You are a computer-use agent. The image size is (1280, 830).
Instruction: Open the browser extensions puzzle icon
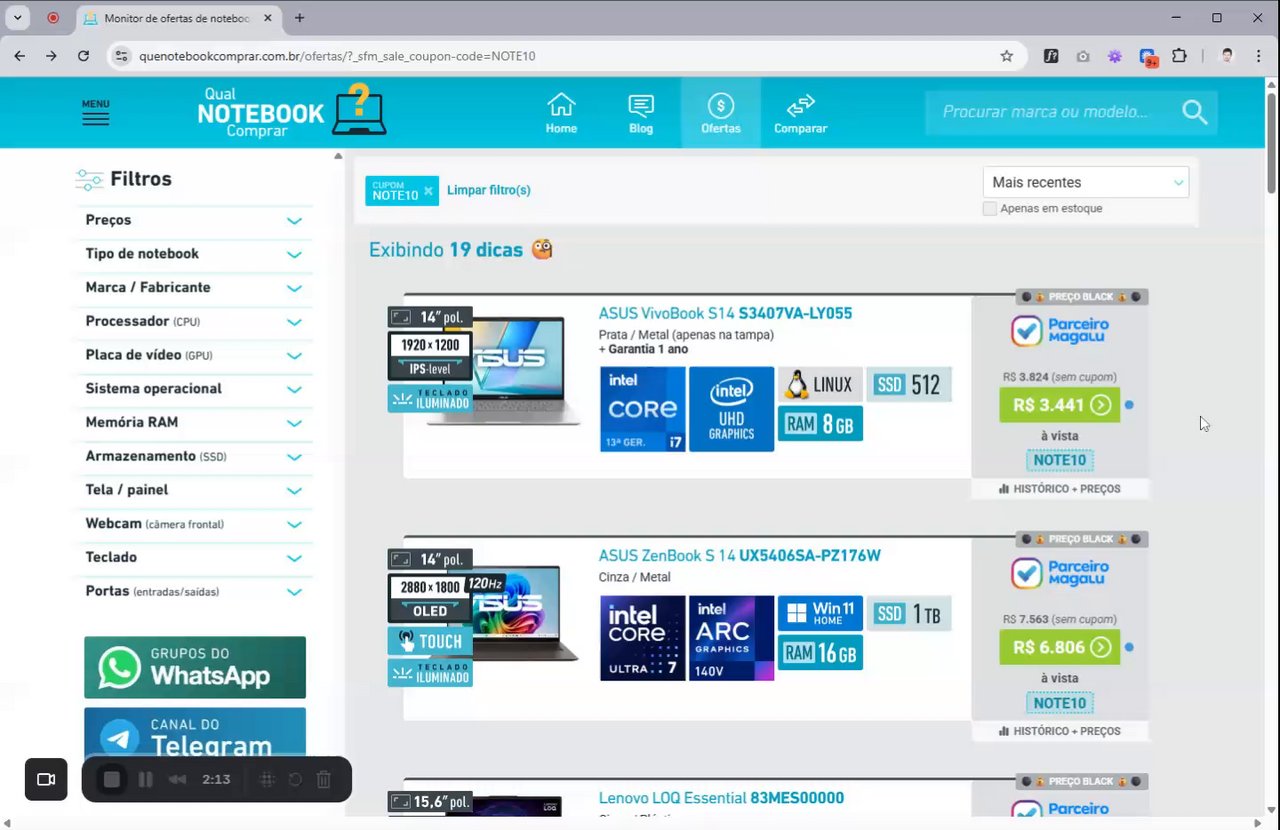coord(1179,56)
